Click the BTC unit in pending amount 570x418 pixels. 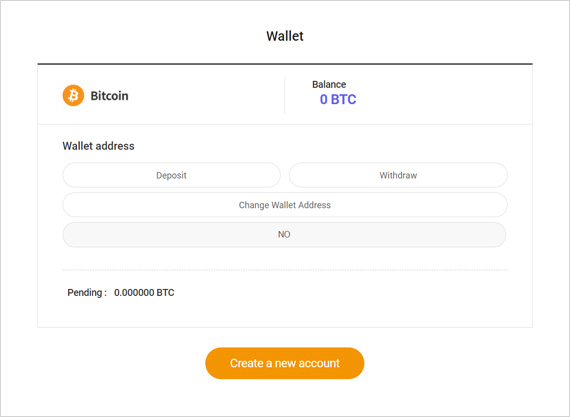click(165, 293)
